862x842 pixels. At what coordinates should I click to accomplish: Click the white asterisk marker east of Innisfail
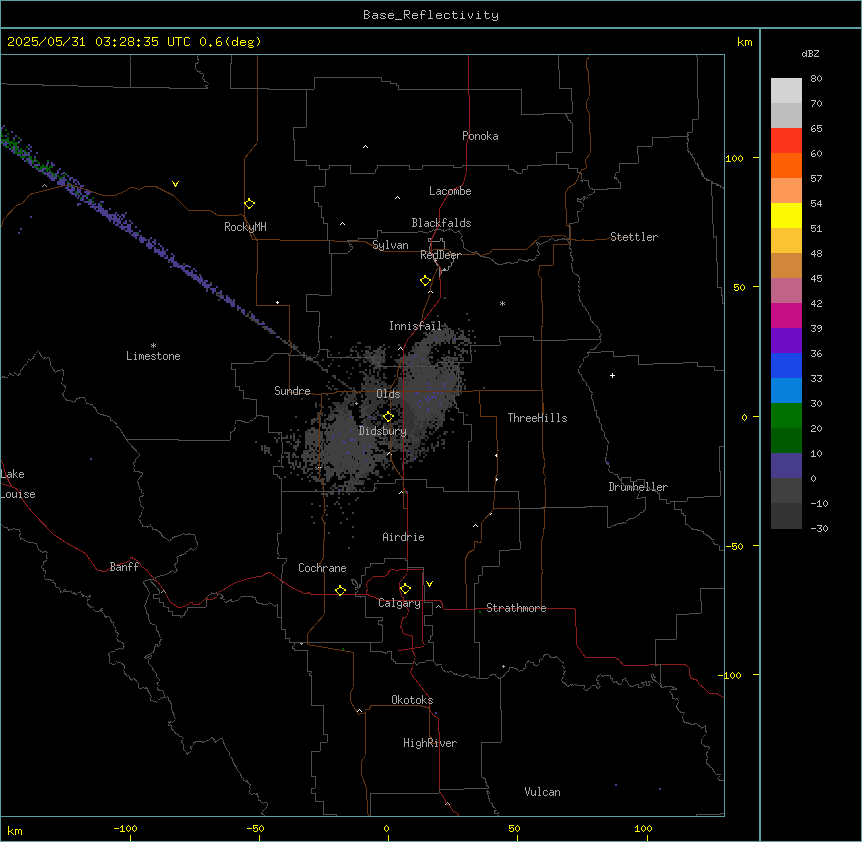coord(502,303)
